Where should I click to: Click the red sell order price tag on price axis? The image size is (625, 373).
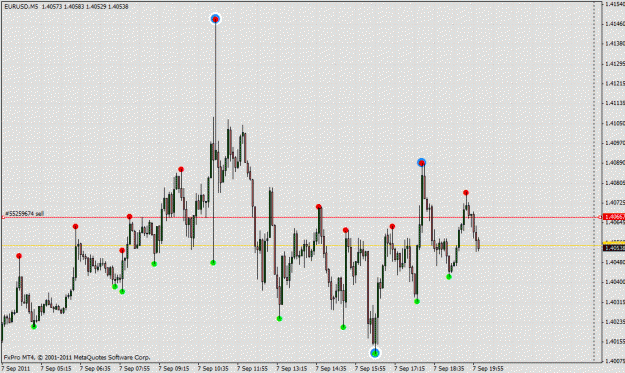tap(614, 217)
